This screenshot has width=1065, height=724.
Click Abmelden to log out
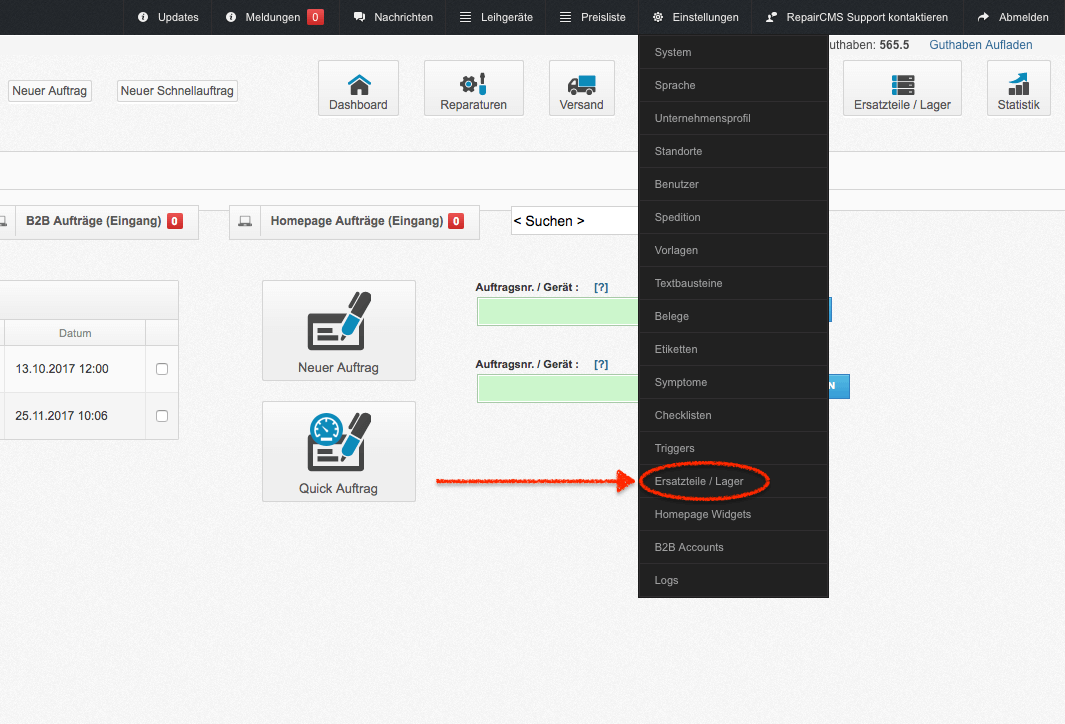tap(1015, 17)
